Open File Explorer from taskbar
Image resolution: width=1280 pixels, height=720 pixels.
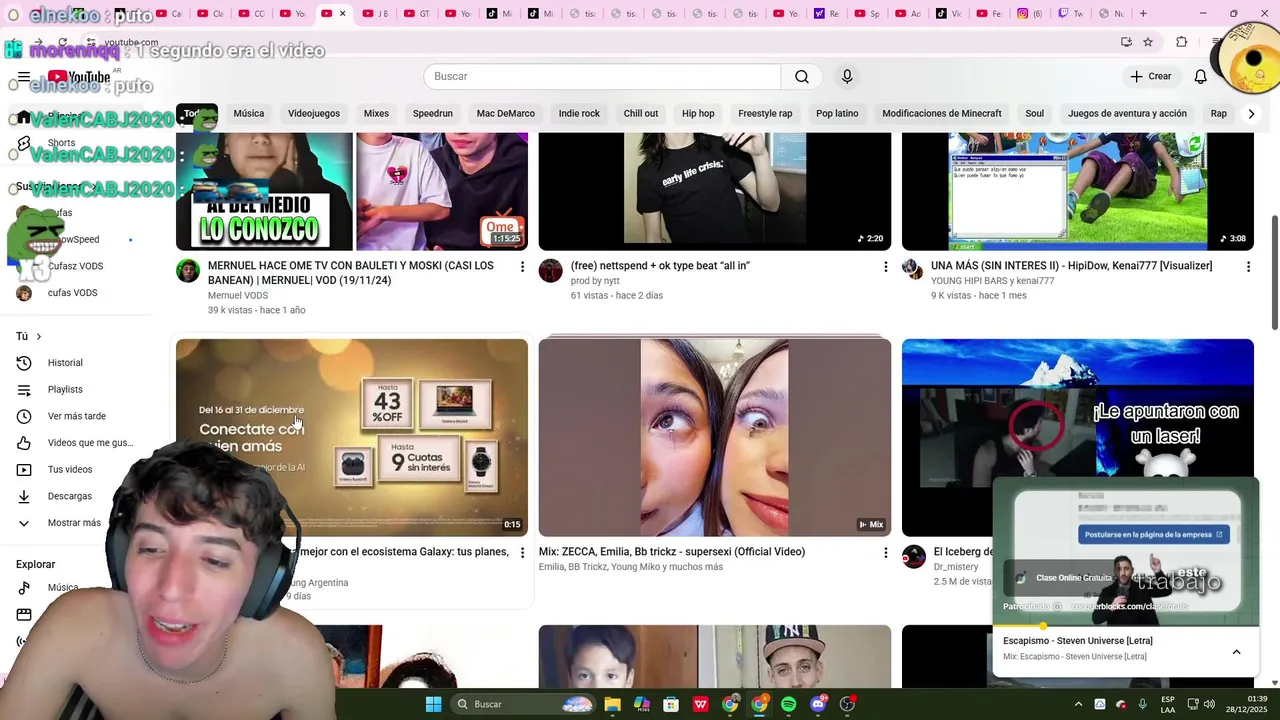613,704
